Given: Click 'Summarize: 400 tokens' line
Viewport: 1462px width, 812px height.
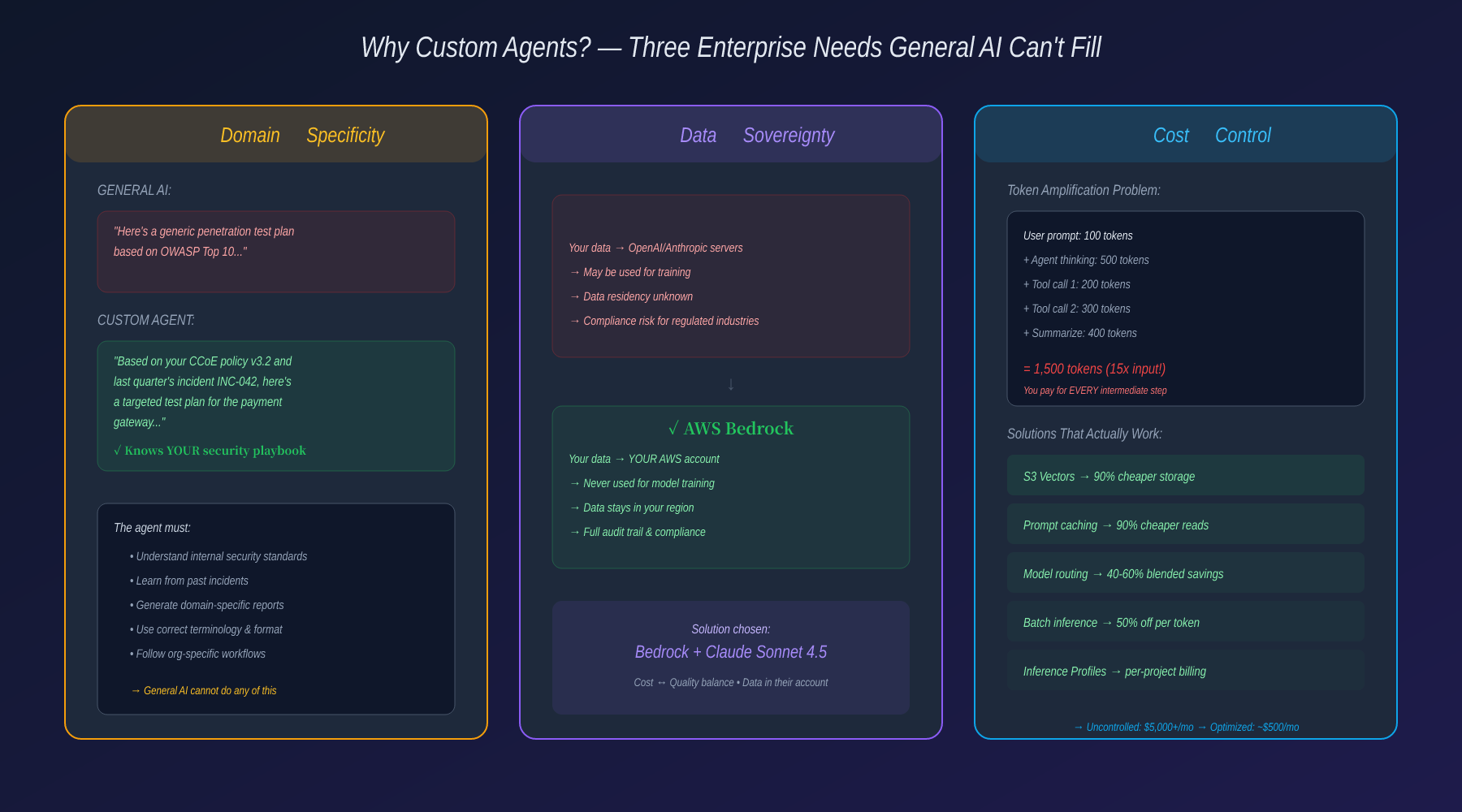Looking at the screenshot, I should click(1080, 333).
